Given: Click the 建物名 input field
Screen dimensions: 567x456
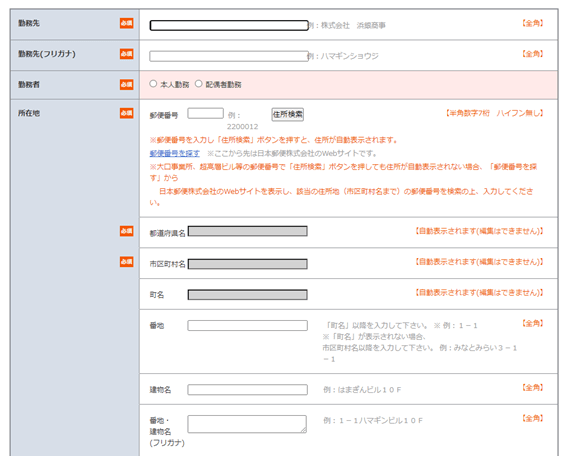Looking at the screenshot, I should pyautogui.click(x=248, y=389).
